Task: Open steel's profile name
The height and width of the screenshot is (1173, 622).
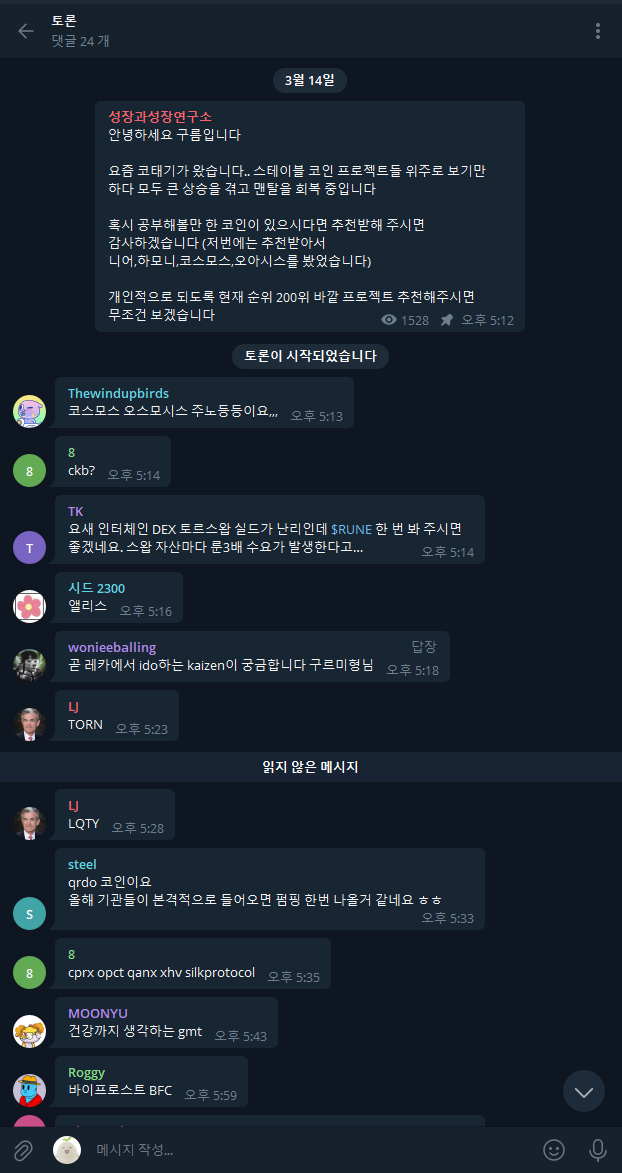Action: [82, 864]
